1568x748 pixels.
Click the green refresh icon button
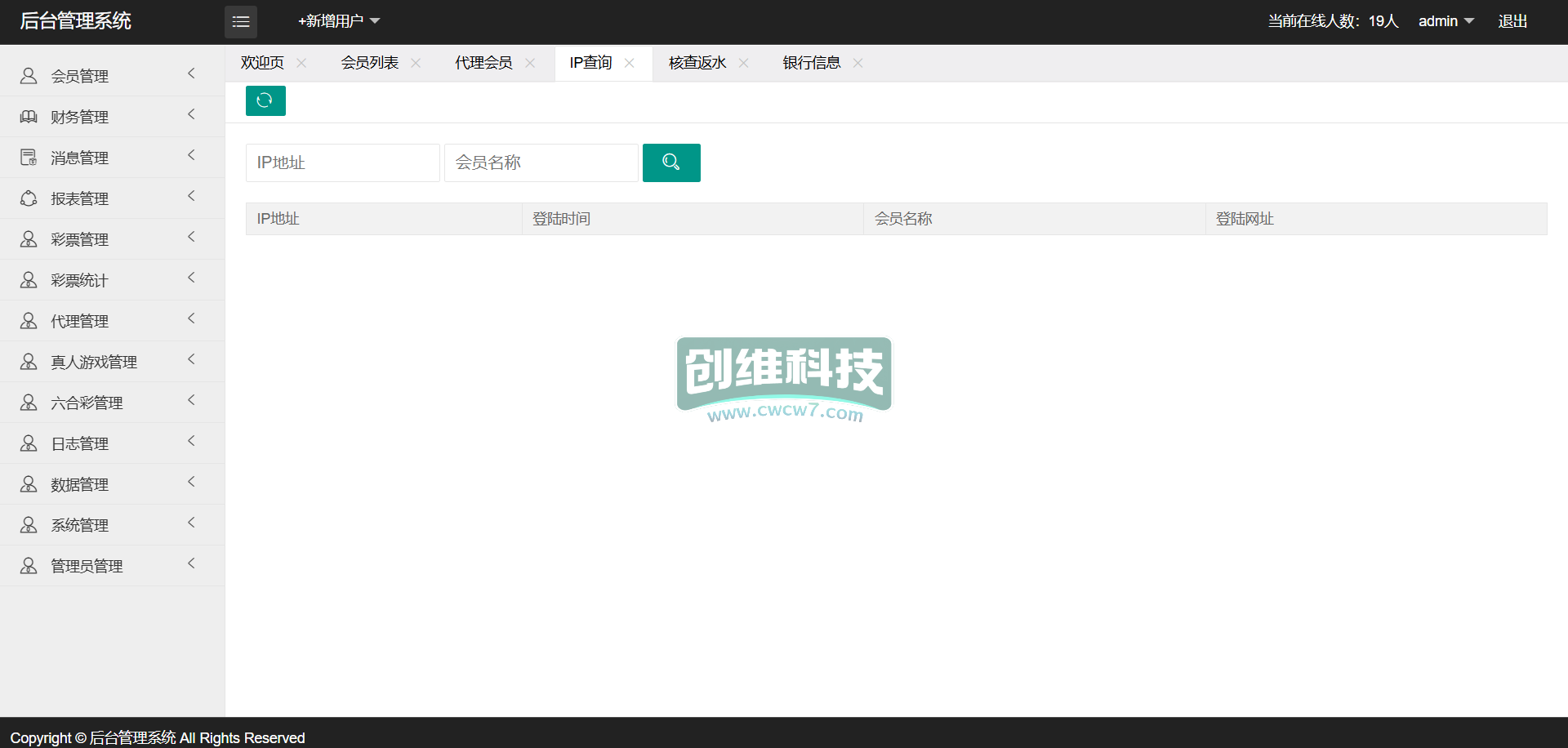click(x=265, y=100)
